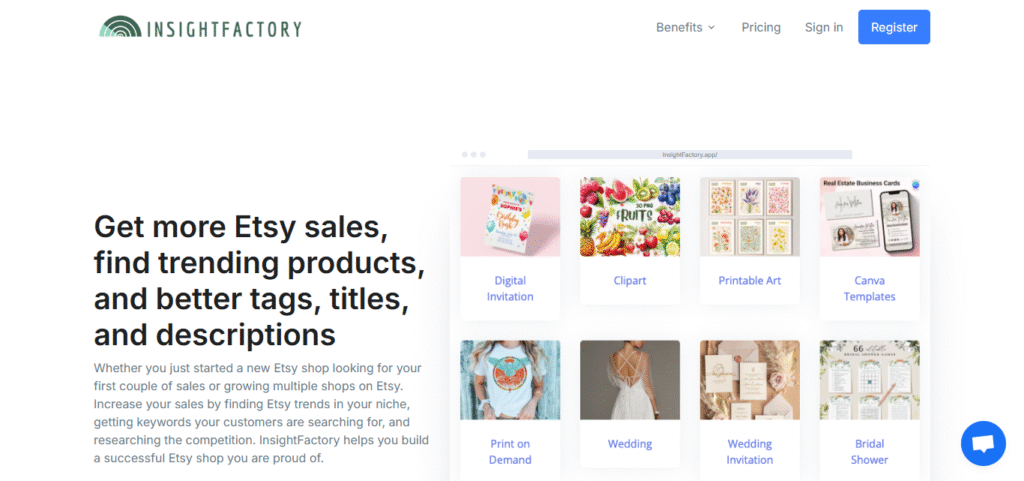
Task: Click the InsightFactory rainbow logo icon
Action: [x=120, y=27]
